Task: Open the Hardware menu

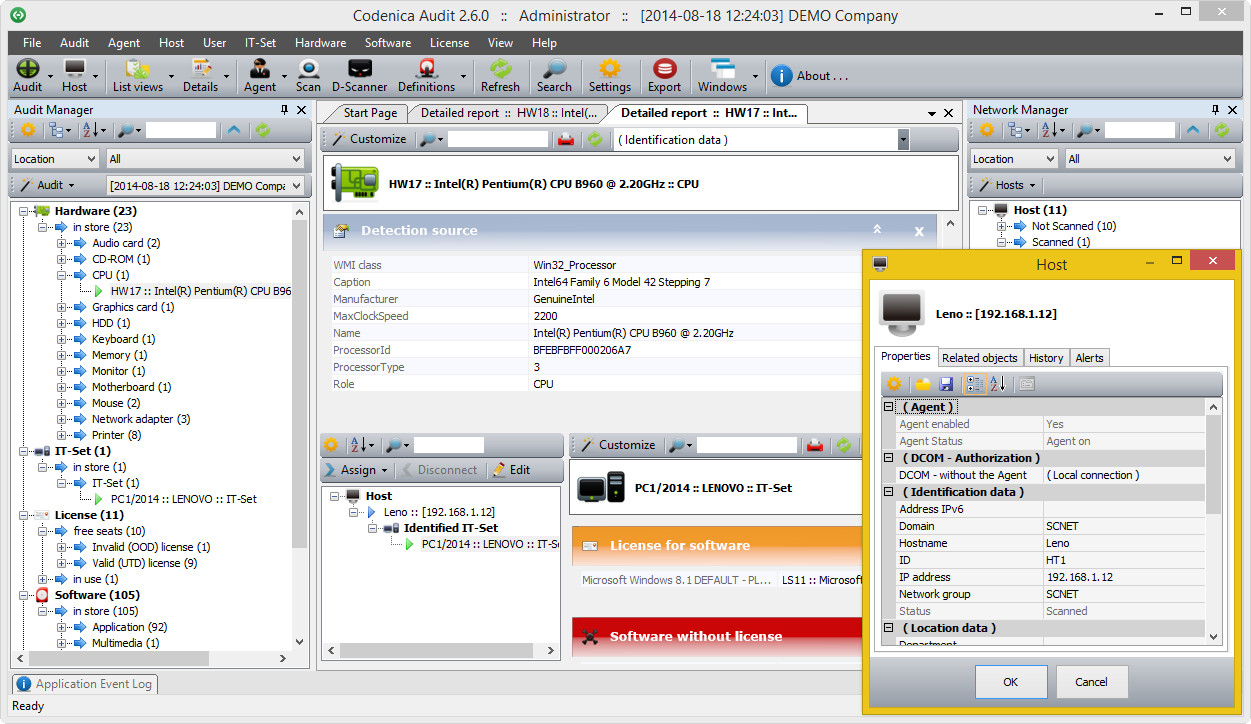Action: tap(320, 43)
